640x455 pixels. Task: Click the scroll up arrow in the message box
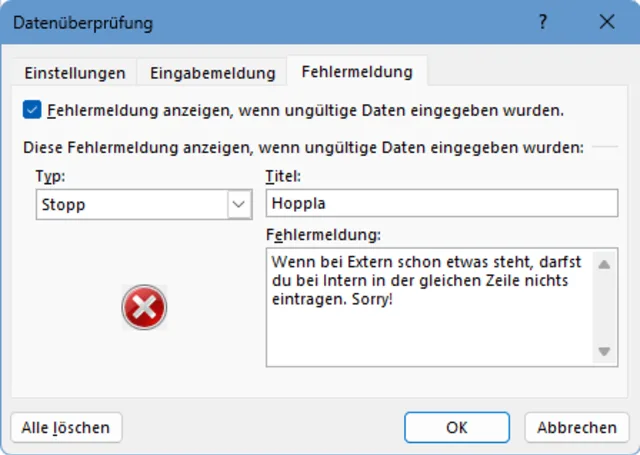coord(604,263)
